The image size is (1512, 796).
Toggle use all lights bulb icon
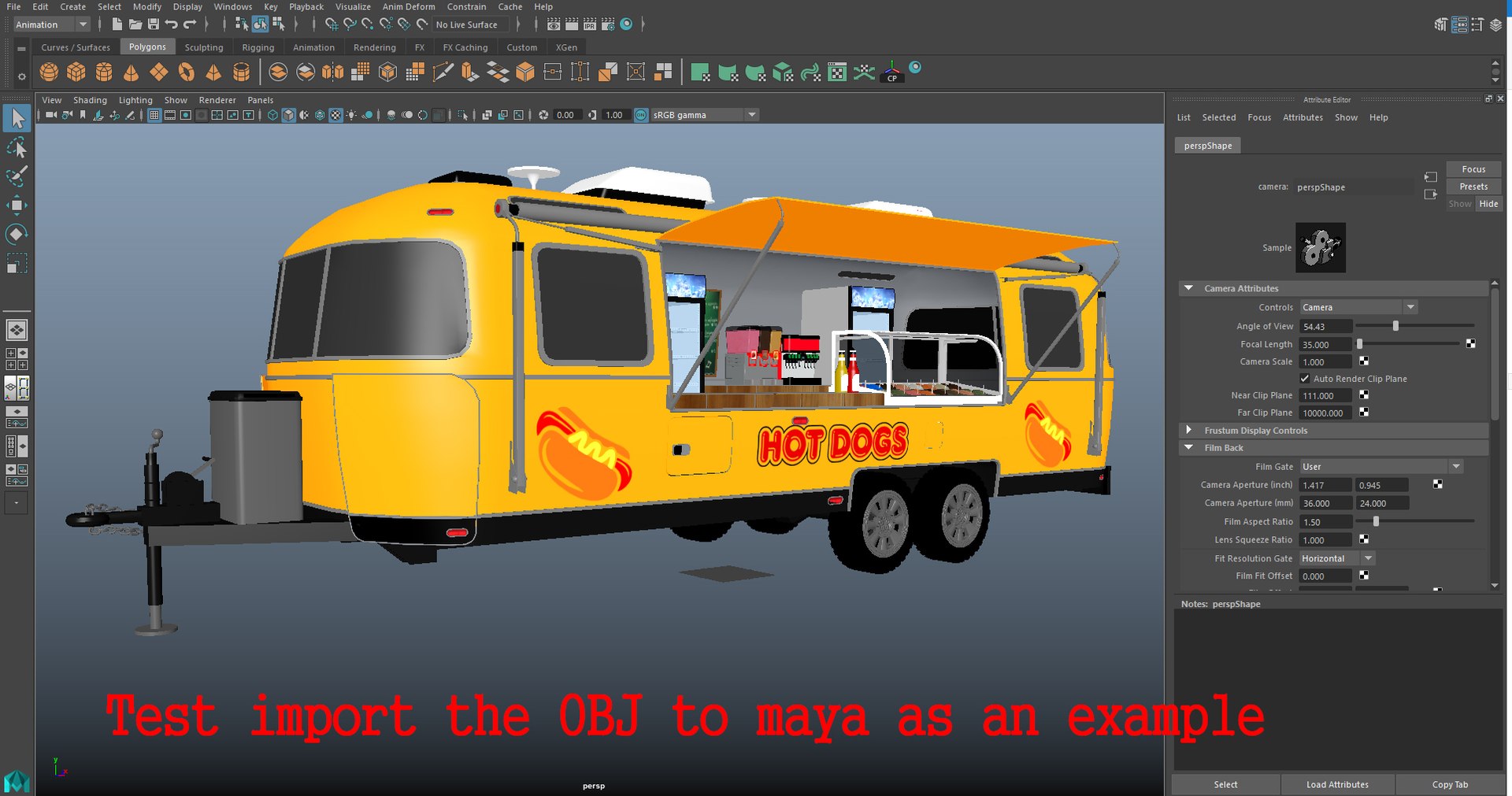click(x=351, y=115)
